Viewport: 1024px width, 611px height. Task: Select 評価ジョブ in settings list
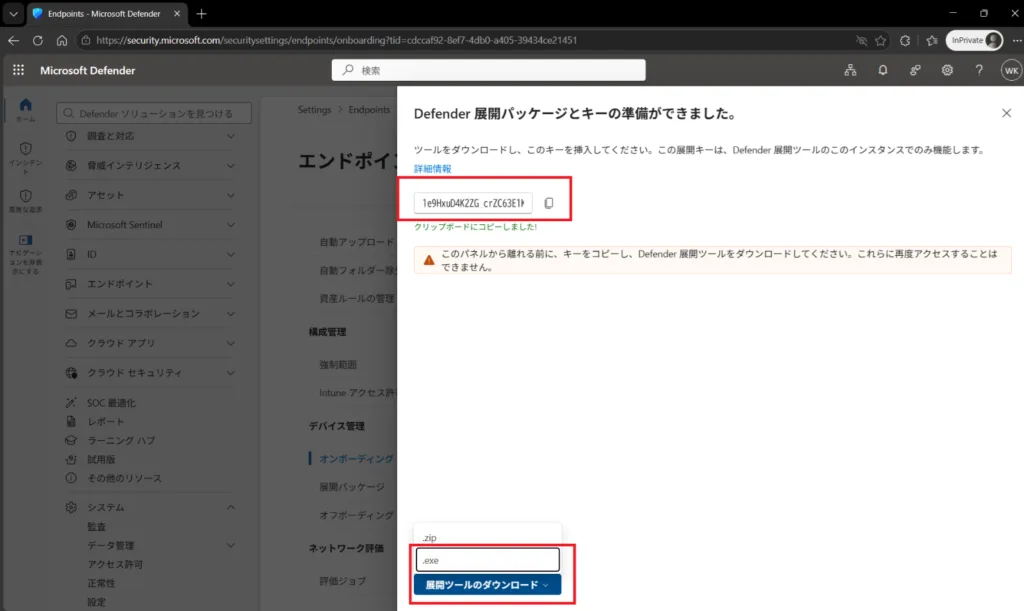click(x=342, y=580)
